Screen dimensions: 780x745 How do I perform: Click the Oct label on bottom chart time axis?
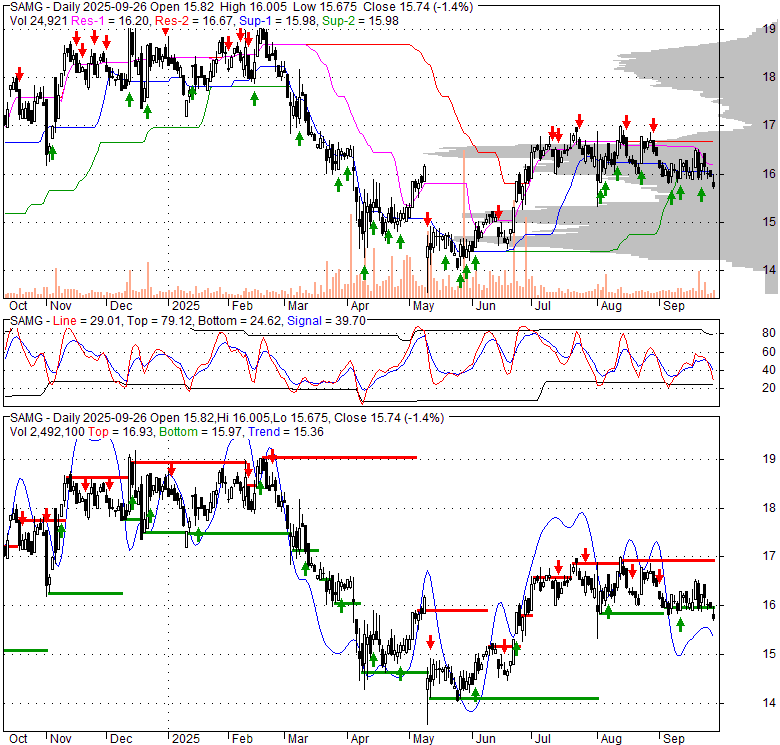coord(18,739)
